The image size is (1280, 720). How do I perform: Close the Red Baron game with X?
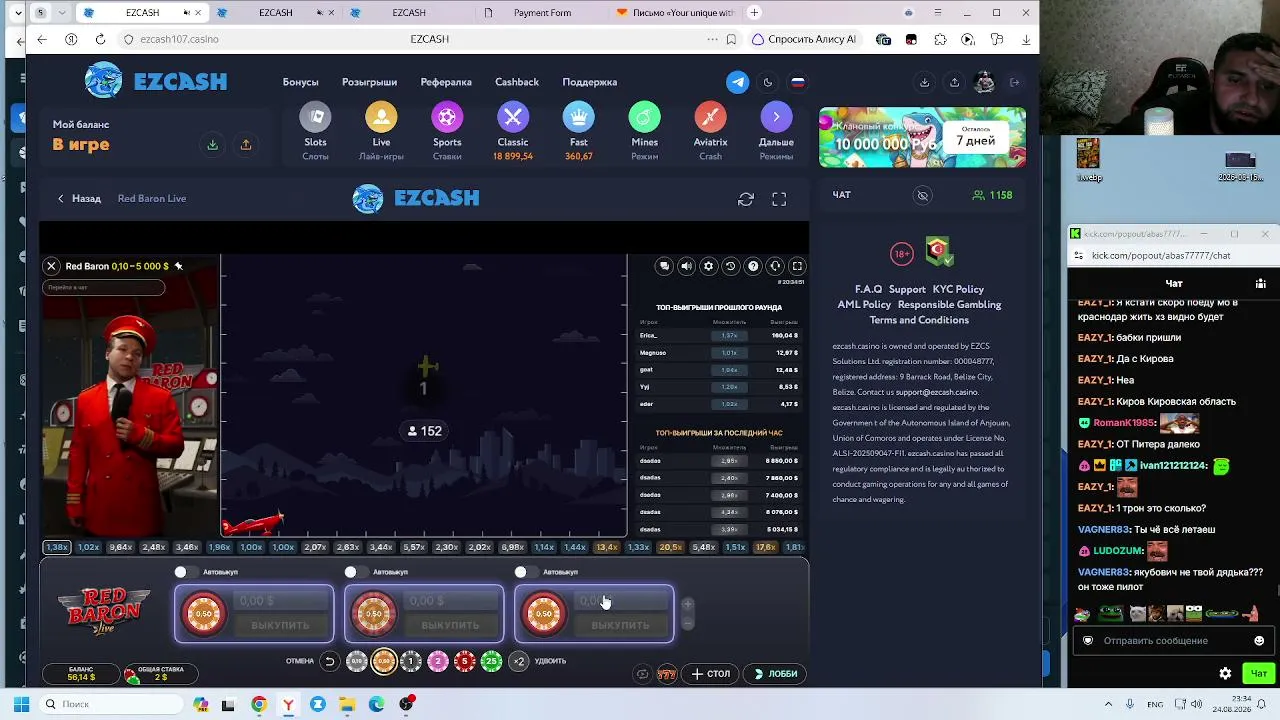(51, 266)
